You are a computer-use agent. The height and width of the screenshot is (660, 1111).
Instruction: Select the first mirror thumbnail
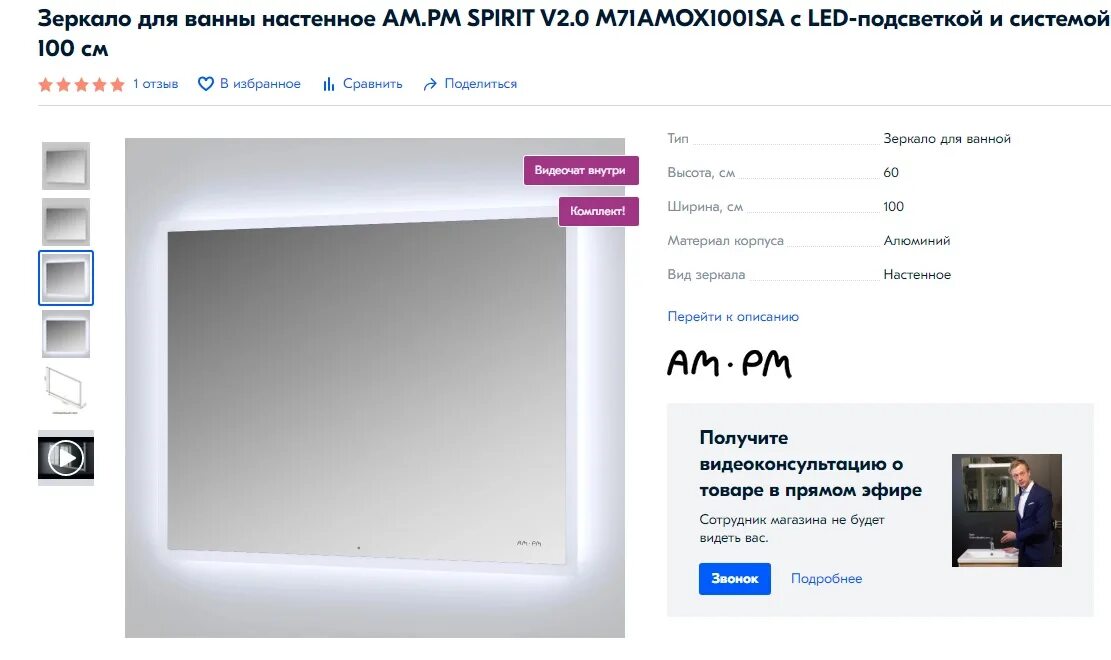66,166
